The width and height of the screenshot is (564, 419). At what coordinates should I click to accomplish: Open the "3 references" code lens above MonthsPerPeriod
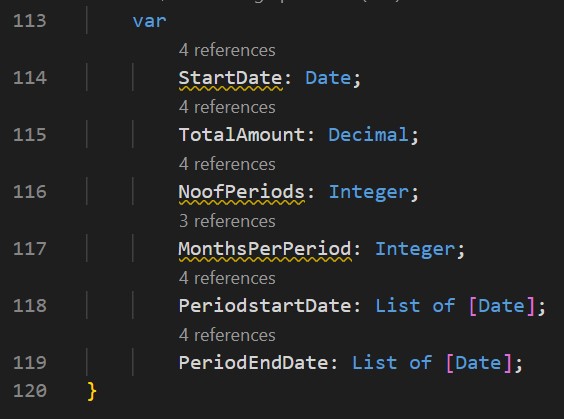(x=227, y=221)
